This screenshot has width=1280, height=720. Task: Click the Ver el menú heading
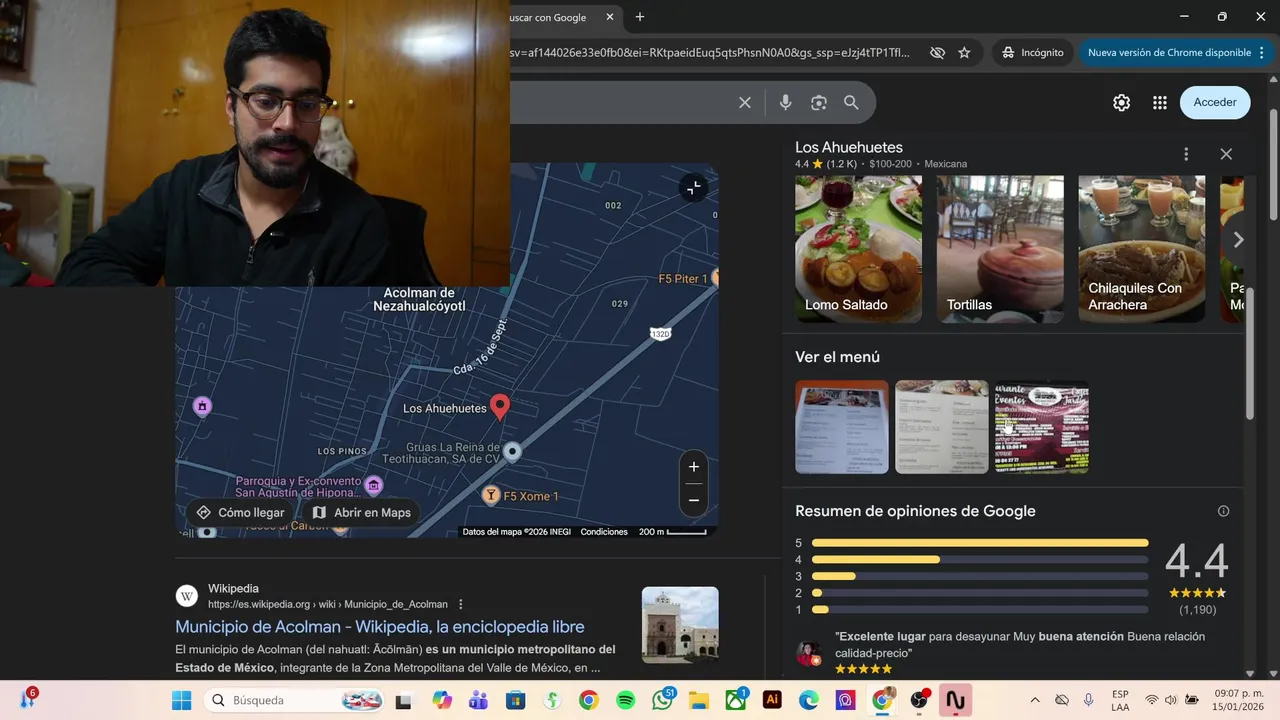click(837, 357)
